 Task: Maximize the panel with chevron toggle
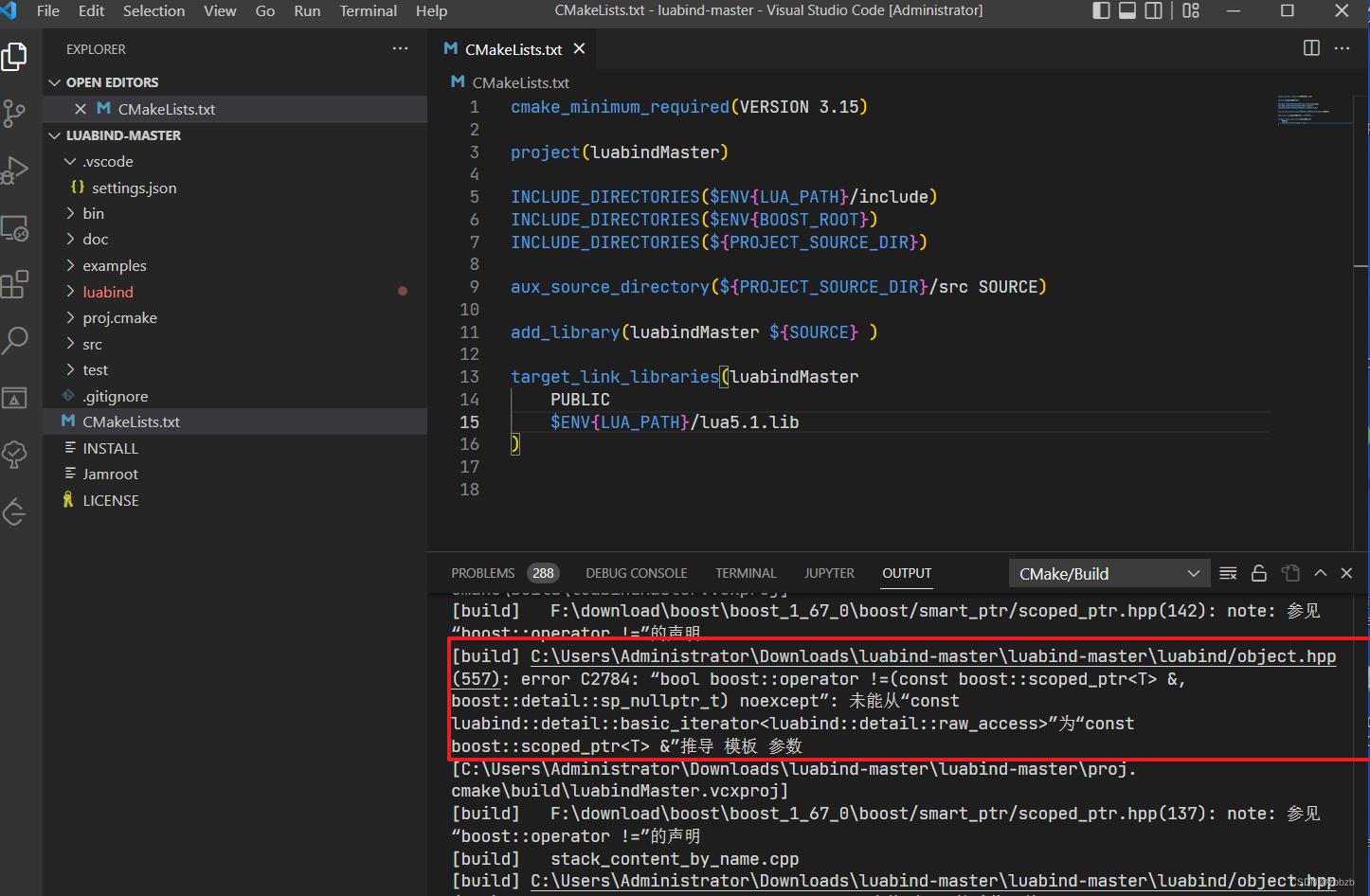click(x=1320, y=573)
